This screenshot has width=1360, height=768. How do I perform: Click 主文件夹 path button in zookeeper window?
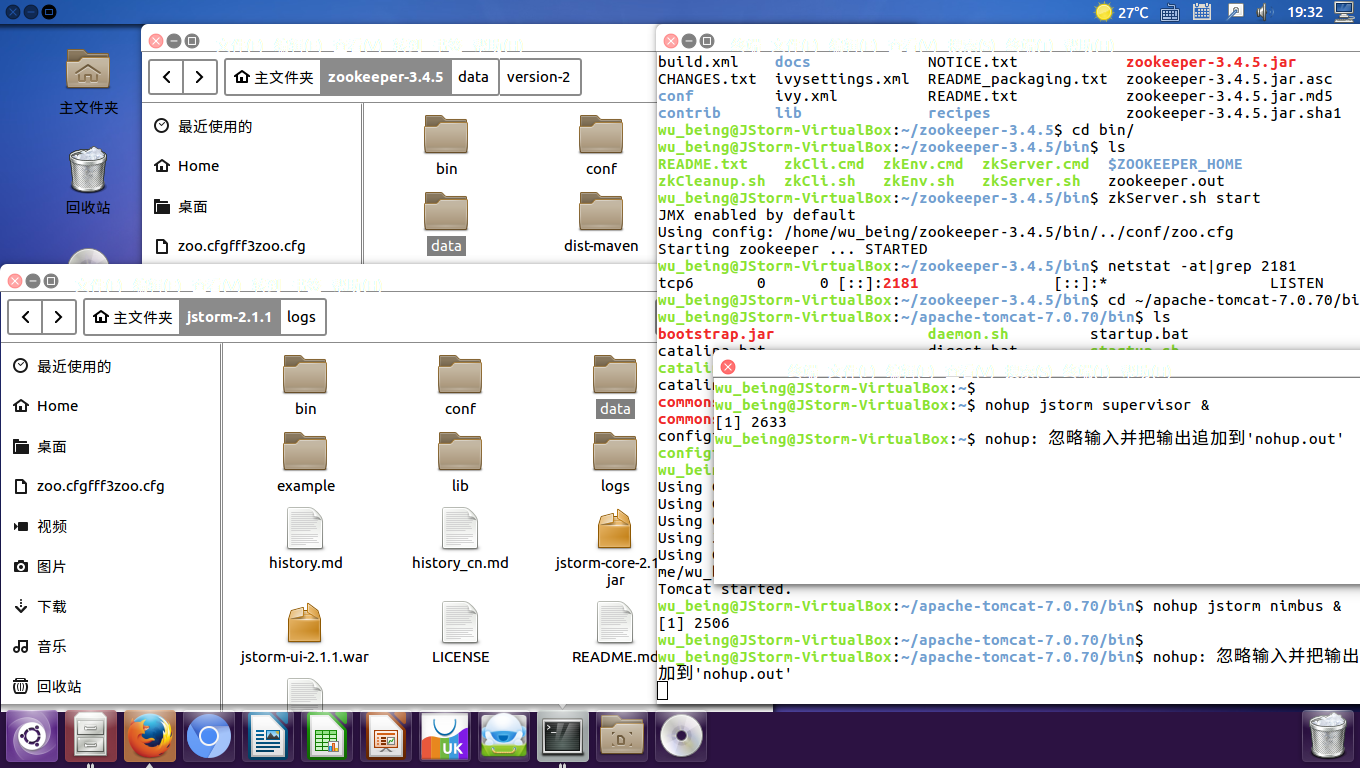point(273,77)
